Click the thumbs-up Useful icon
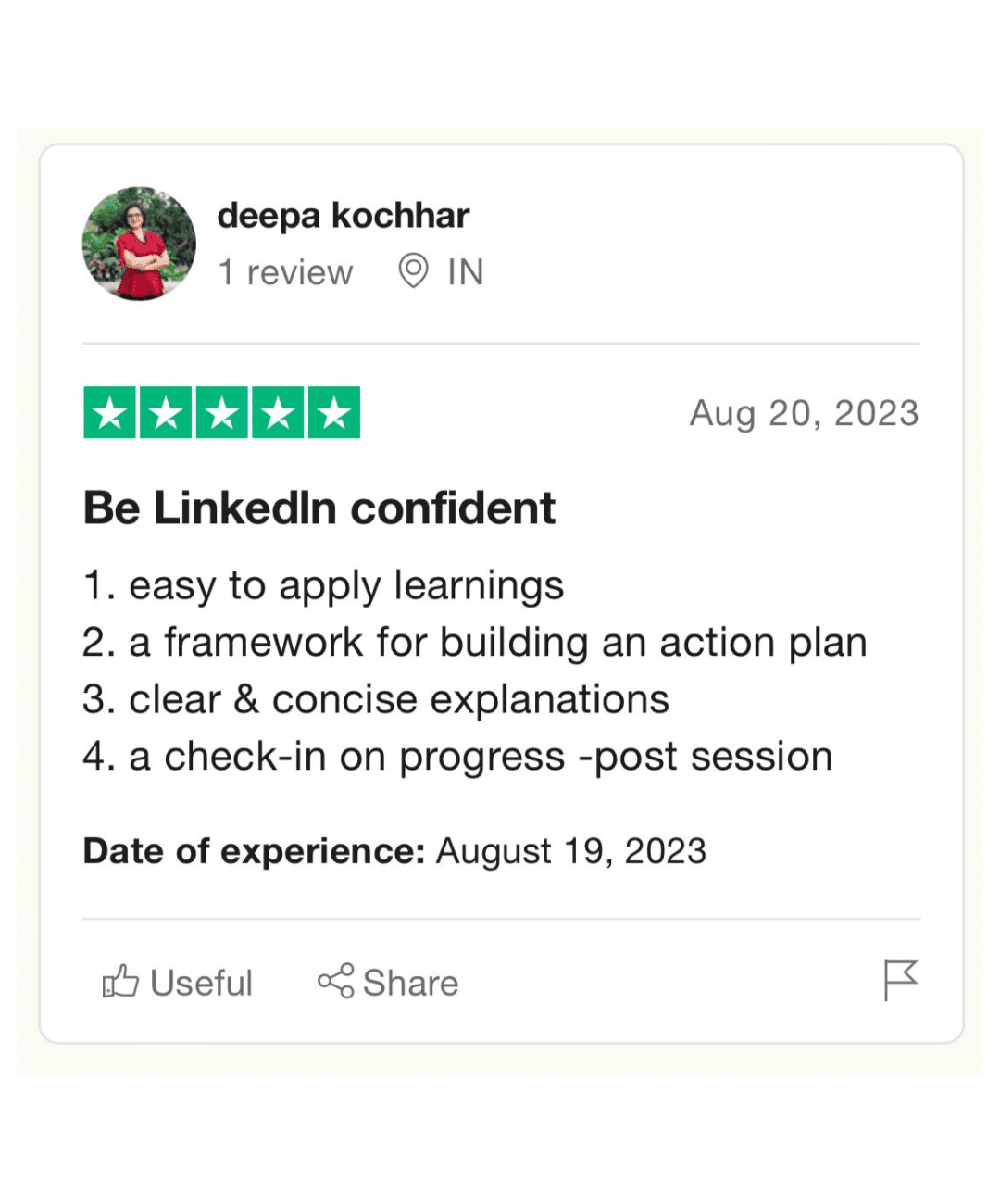Image resolution: width=1000 pixels, height=1204 pixels. [120, 981]
